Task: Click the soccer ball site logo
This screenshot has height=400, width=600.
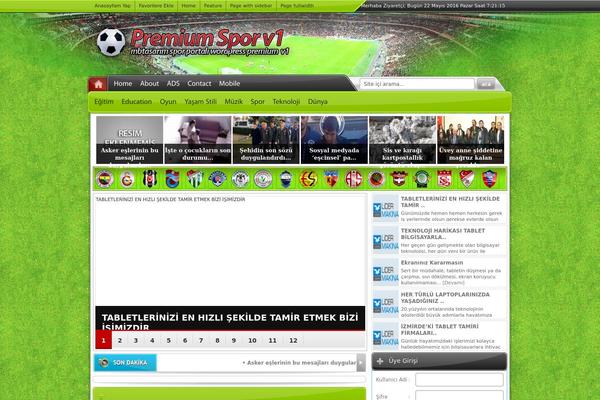Action: 111,42
